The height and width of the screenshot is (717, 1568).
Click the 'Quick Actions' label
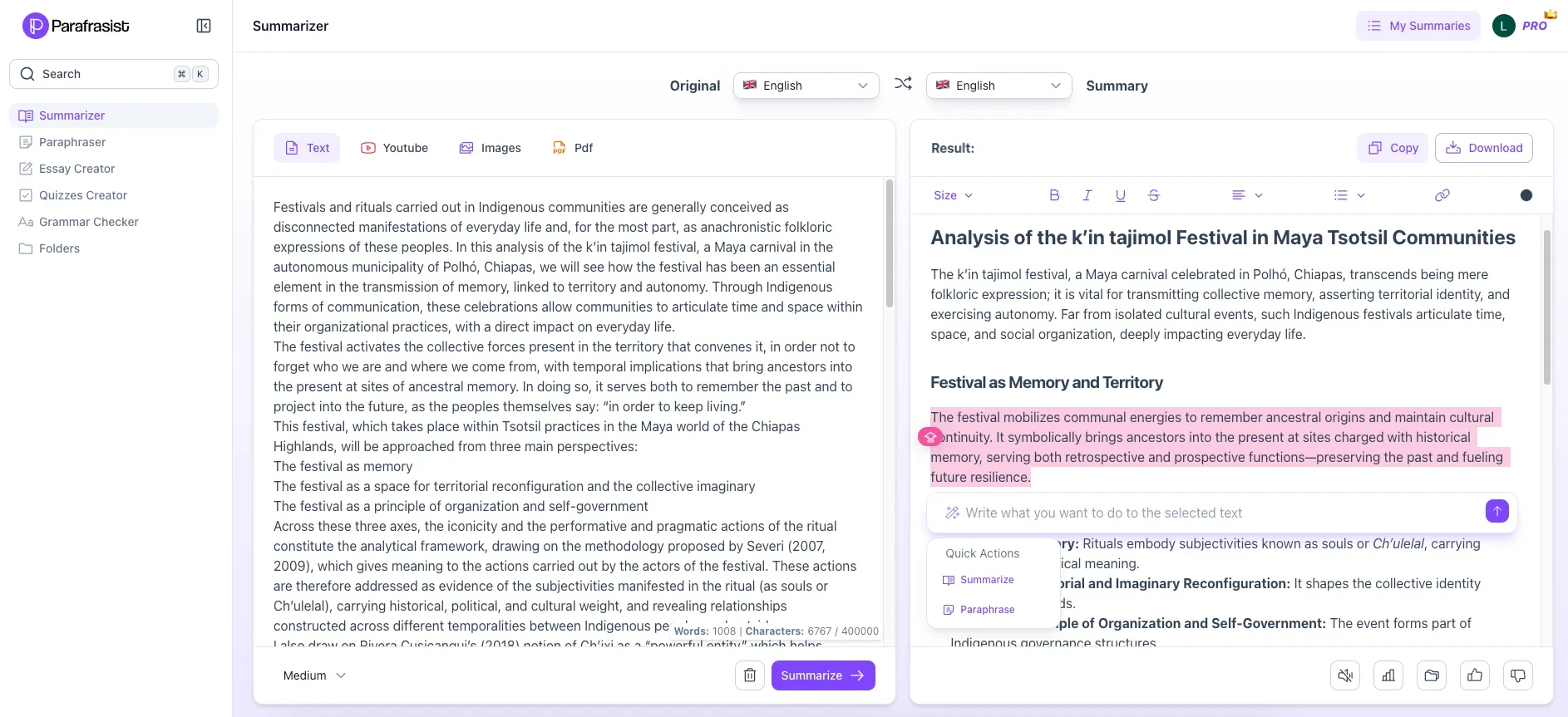(x=982, y=553)
